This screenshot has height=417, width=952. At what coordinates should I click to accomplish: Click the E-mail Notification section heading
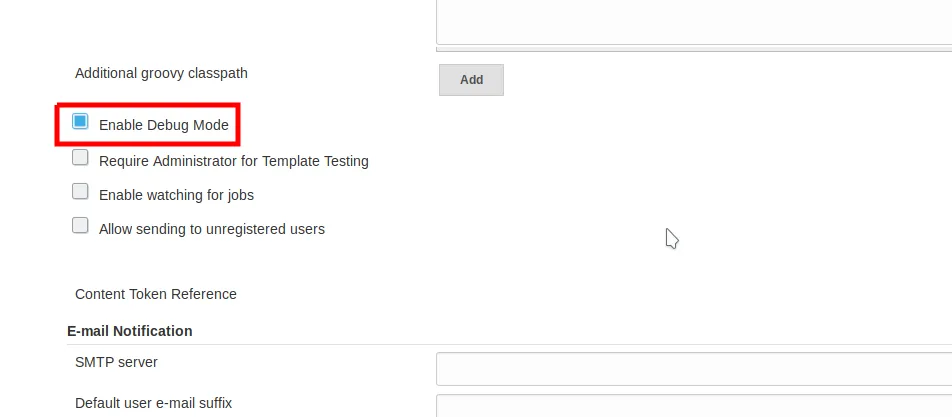129,331
